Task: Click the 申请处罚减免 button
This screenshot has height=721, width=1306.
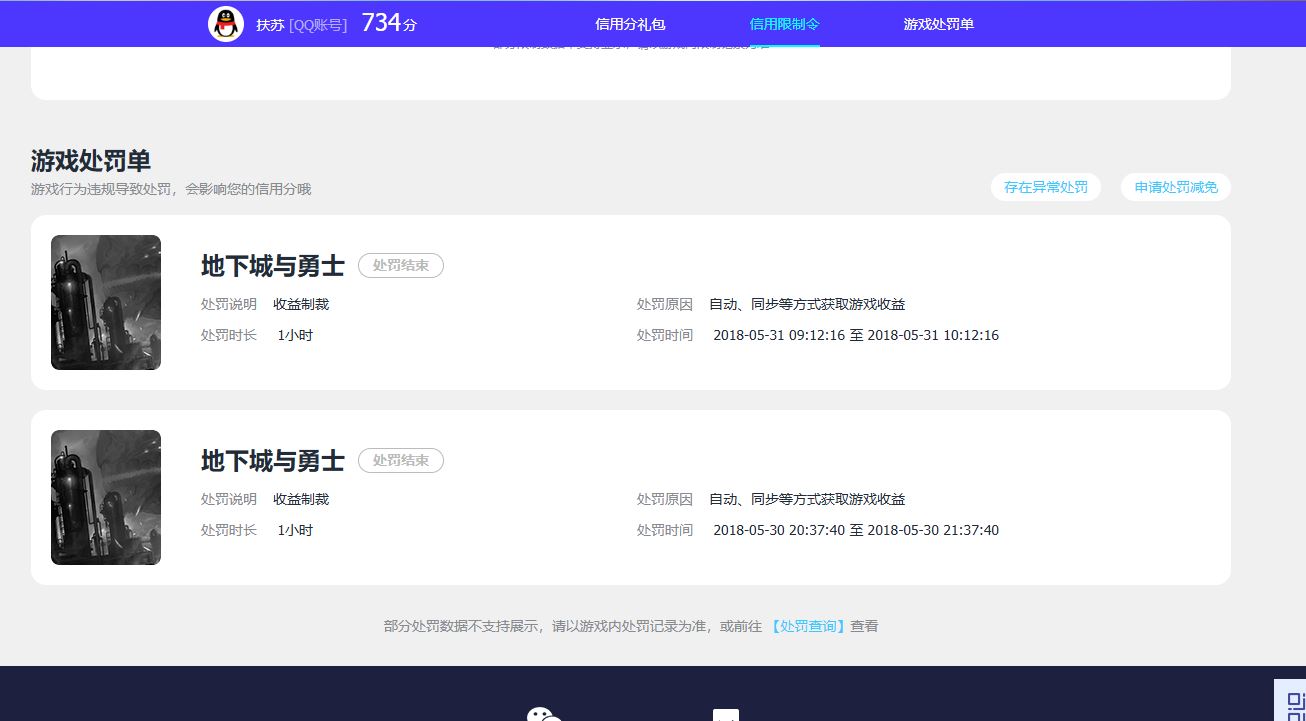Action: tap(1175, 187)
